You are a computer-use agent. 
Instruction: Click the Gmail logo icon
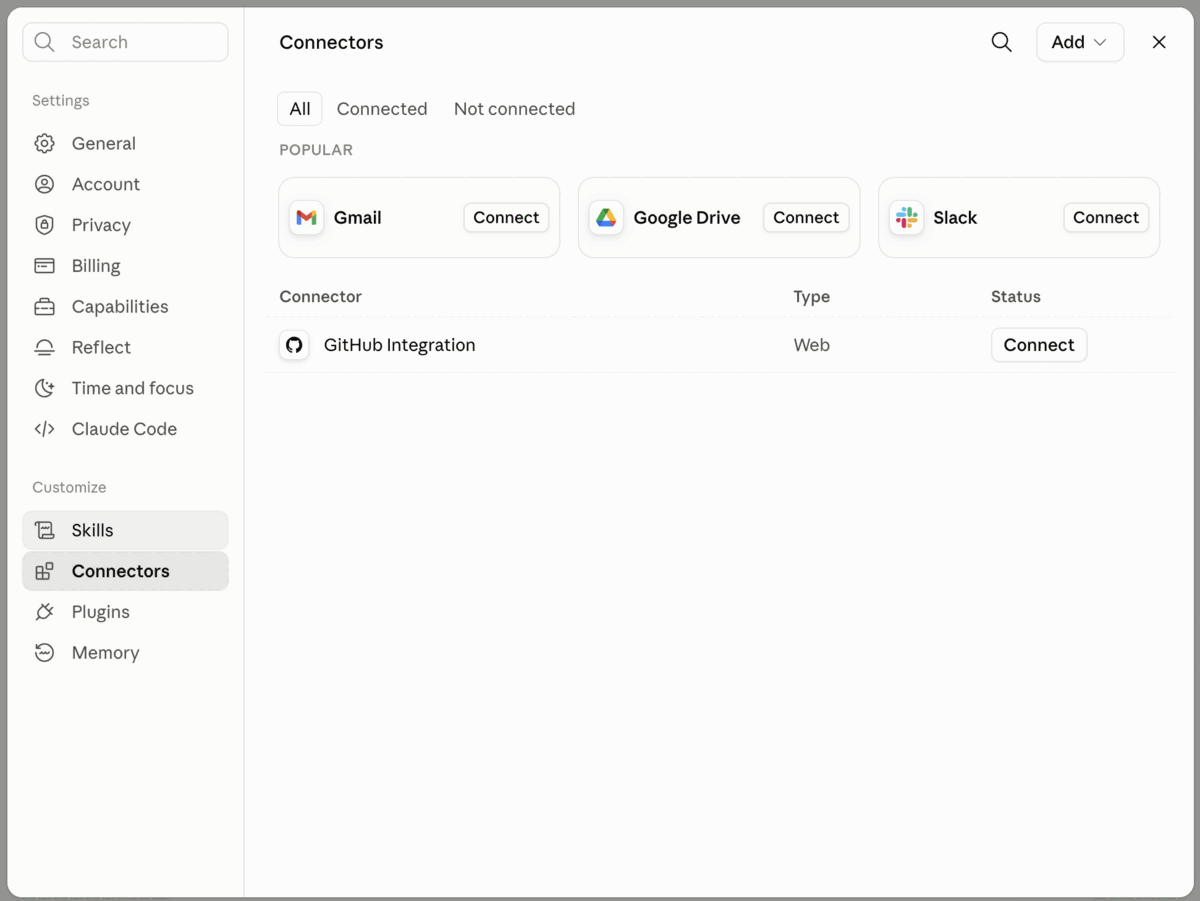(x=306, y=218)
